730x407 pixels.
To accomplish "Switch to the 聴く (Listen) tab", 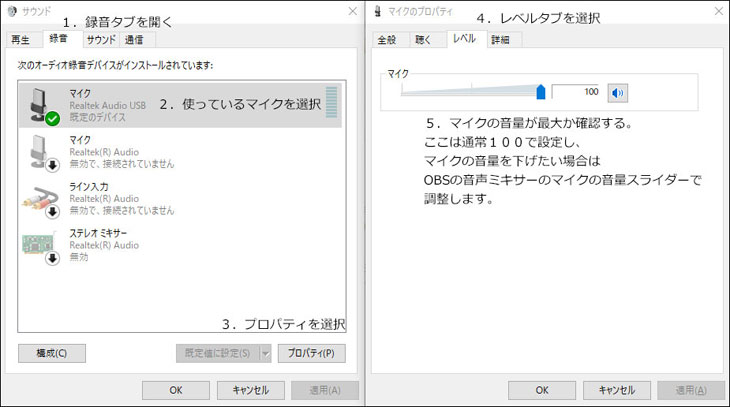I will pyautogui.click(x=424, y=40).
